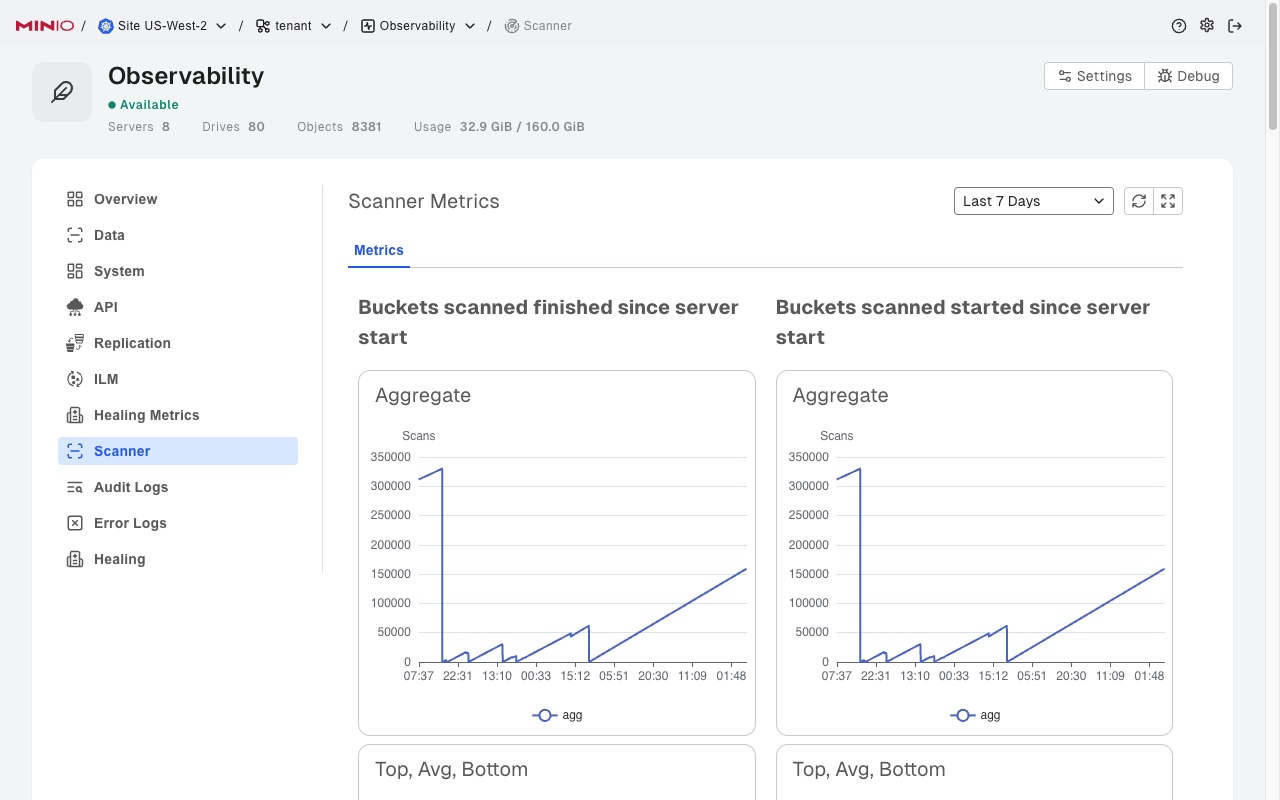Viewport: 1280px width, 800px height.
Task: Click the sign out icon
Action: click(x=1235, y=26)
